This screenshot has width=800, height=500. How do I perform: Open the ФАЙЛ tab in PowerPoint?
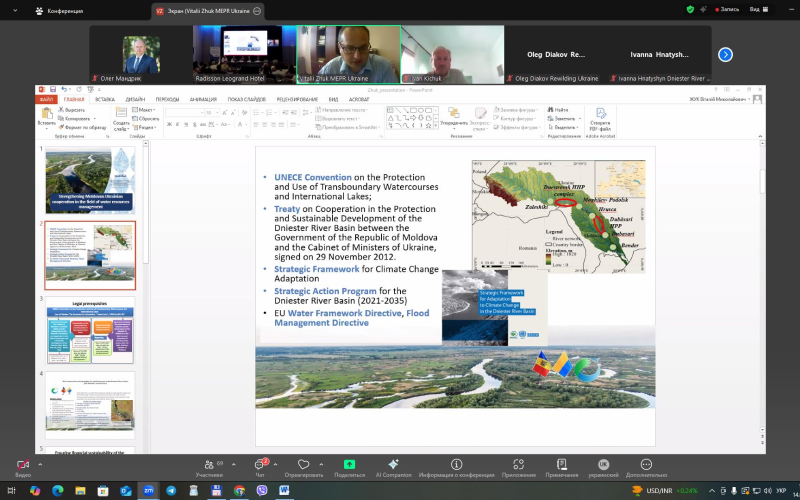(46, 99)
